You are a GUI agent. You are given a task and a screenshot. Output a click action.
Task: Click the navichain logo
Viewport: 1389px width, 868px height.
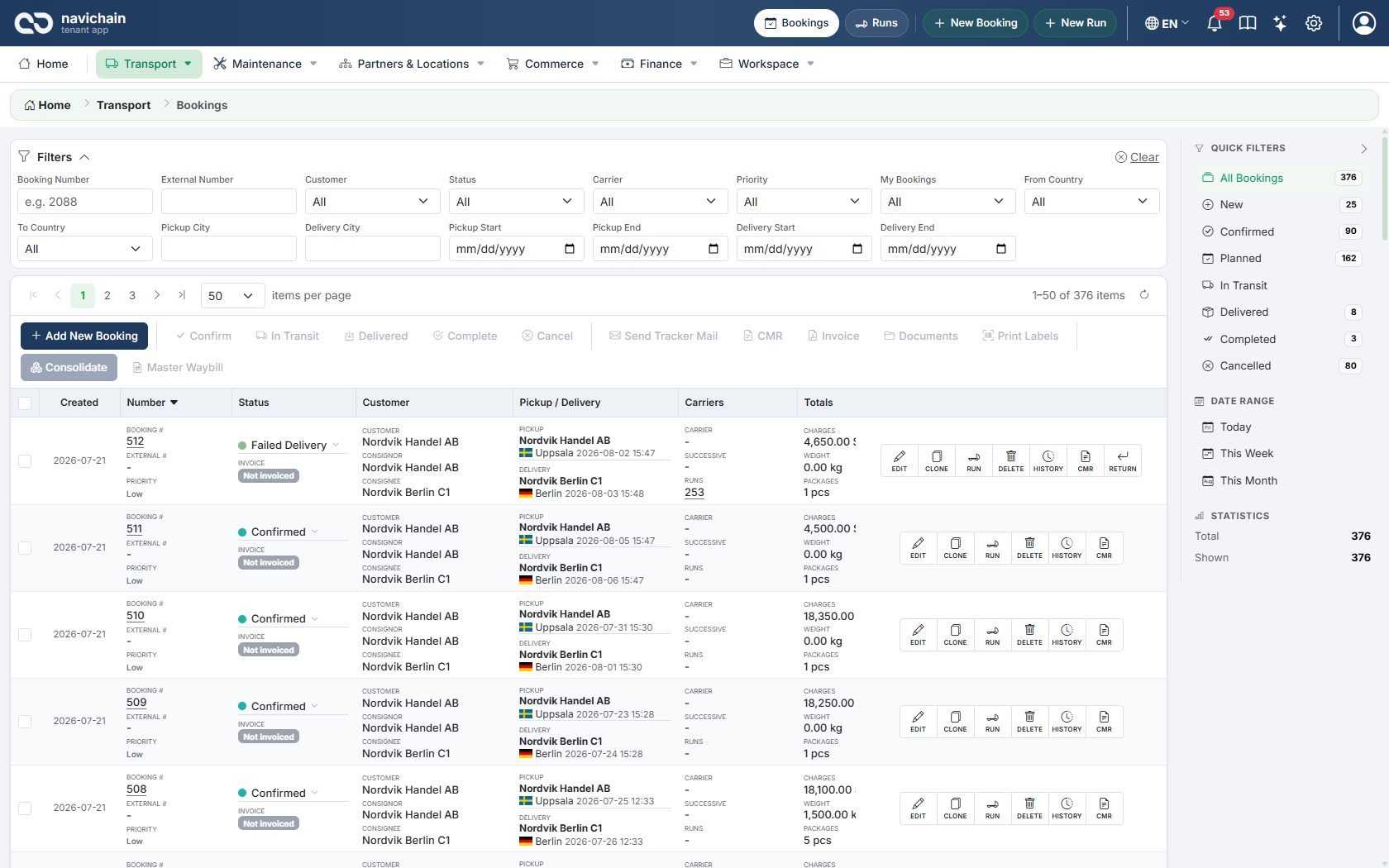point(70,23)
